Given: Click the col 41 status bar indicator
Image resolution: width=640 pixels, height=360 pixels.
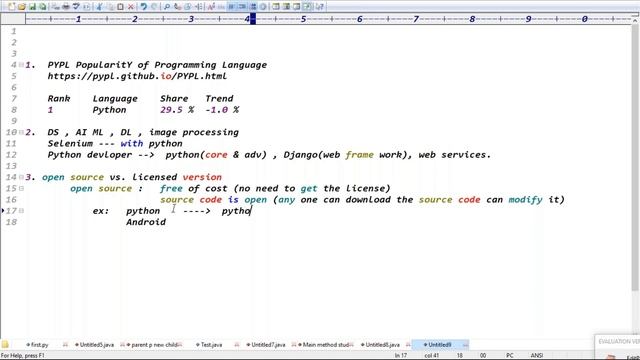Looking at the screenshot, I should click(x=431, y=356).
